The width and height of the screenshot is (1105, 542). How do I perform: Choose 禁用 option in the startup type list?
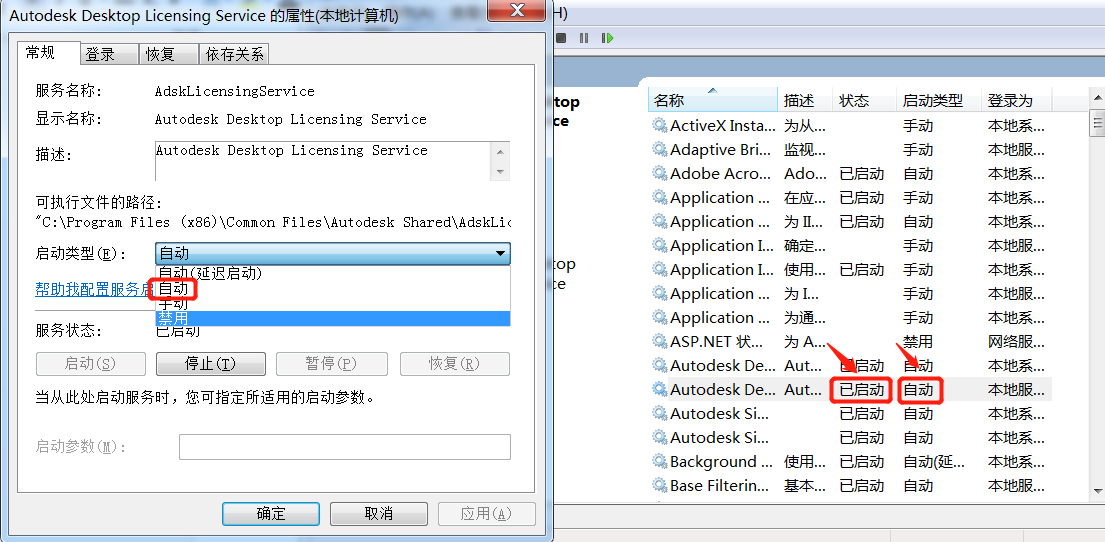(x=333, y=319)
